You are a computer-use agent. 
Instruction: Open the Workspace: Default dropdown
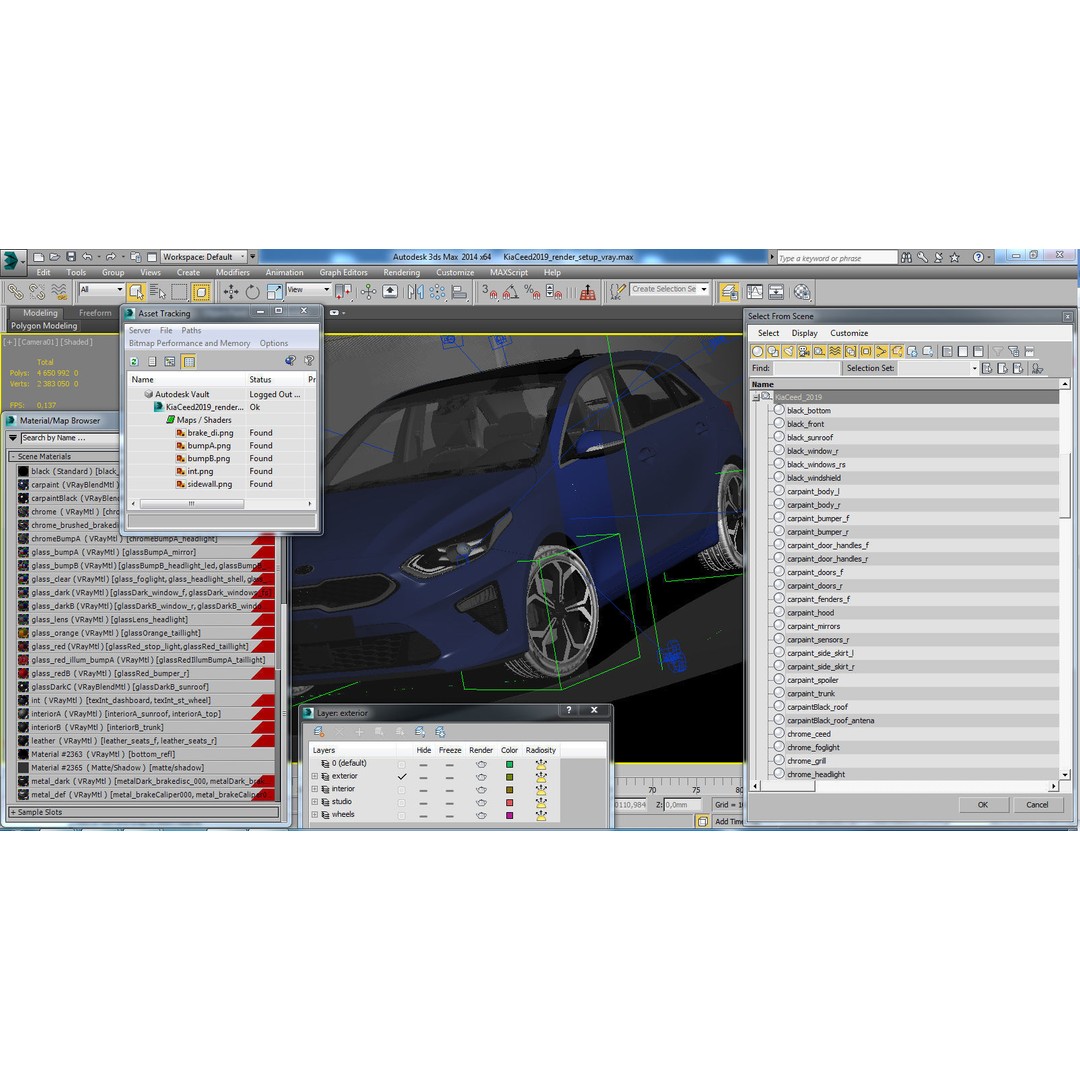click(x=203, y=257)
